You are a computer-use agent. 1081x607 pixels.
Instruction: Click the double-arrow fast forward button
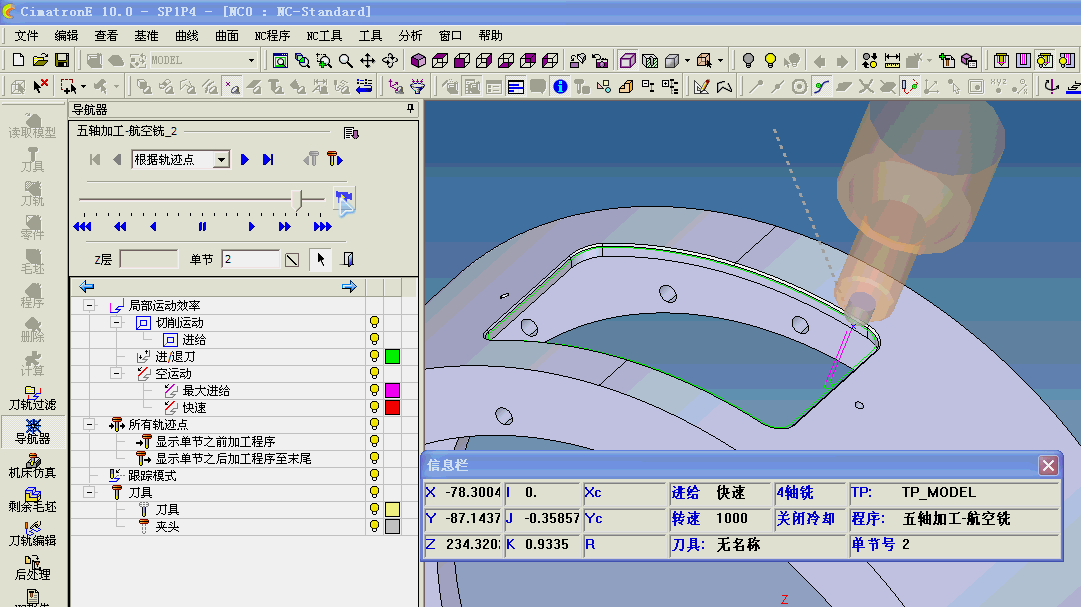[284, 226]
